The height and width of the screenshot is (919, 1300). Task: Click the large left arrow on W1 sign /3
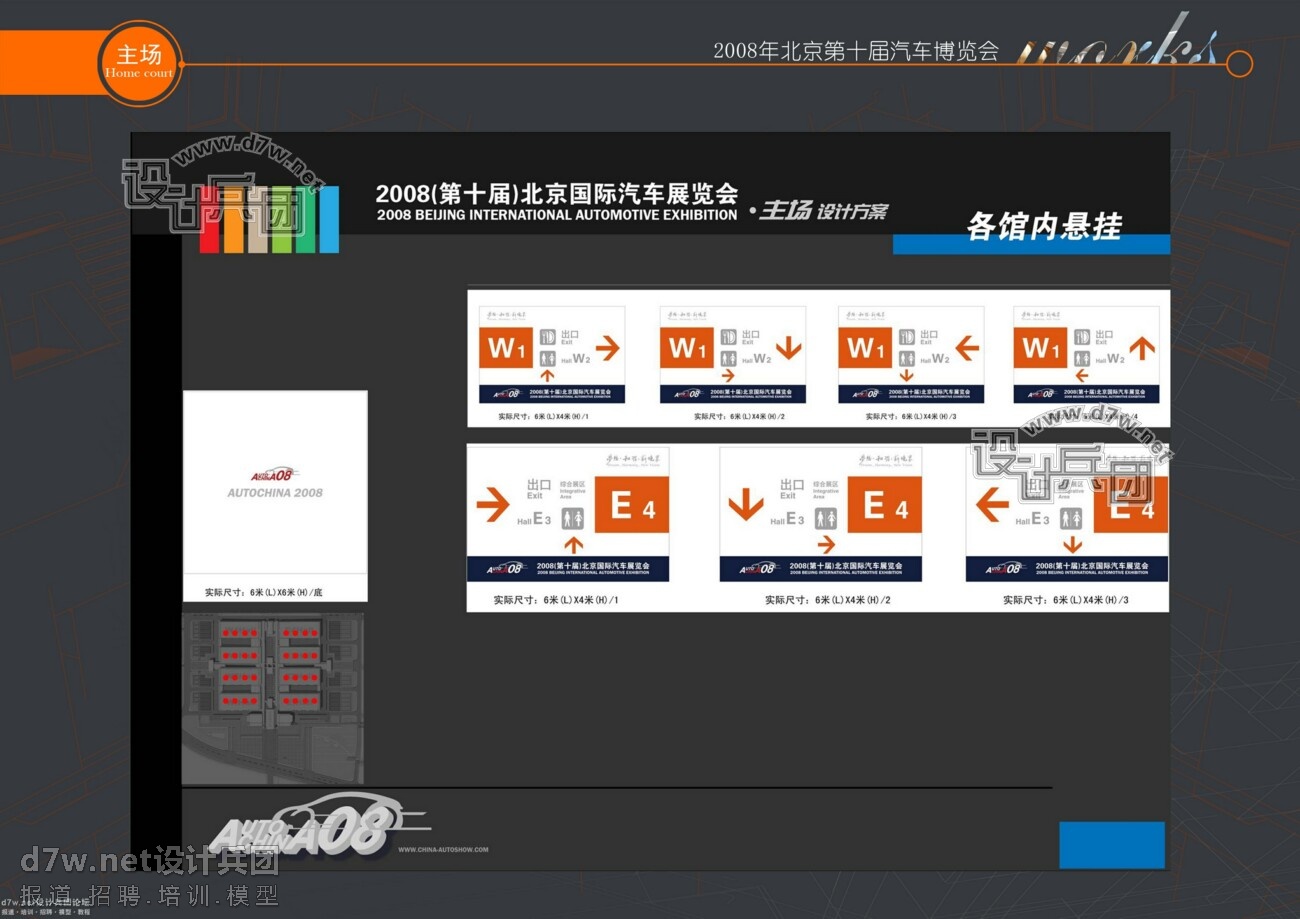pyautogui.click(x=967, y=347)
